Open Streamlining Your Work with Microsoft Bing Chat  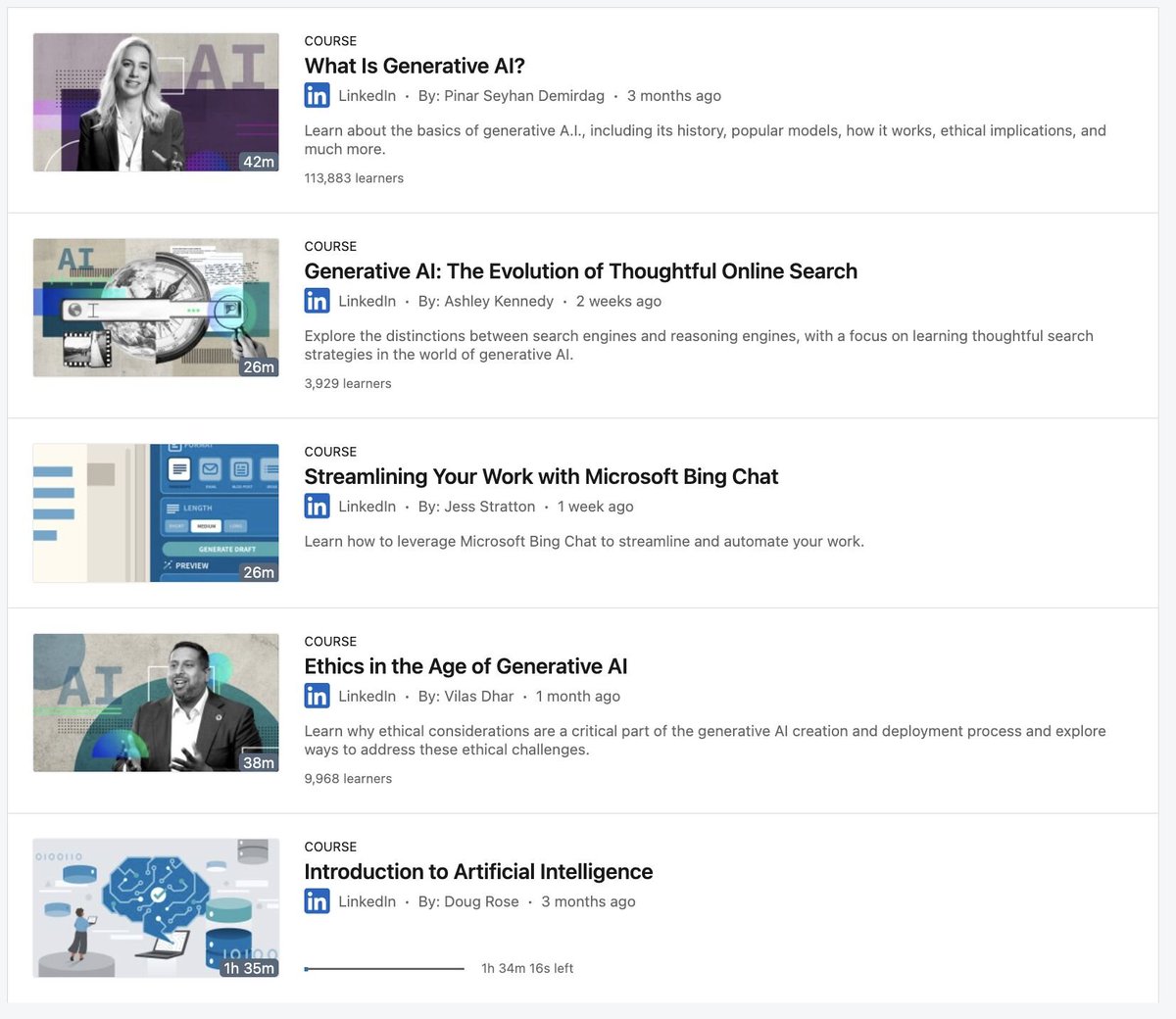pyautogui.click(x=541, y=477)
